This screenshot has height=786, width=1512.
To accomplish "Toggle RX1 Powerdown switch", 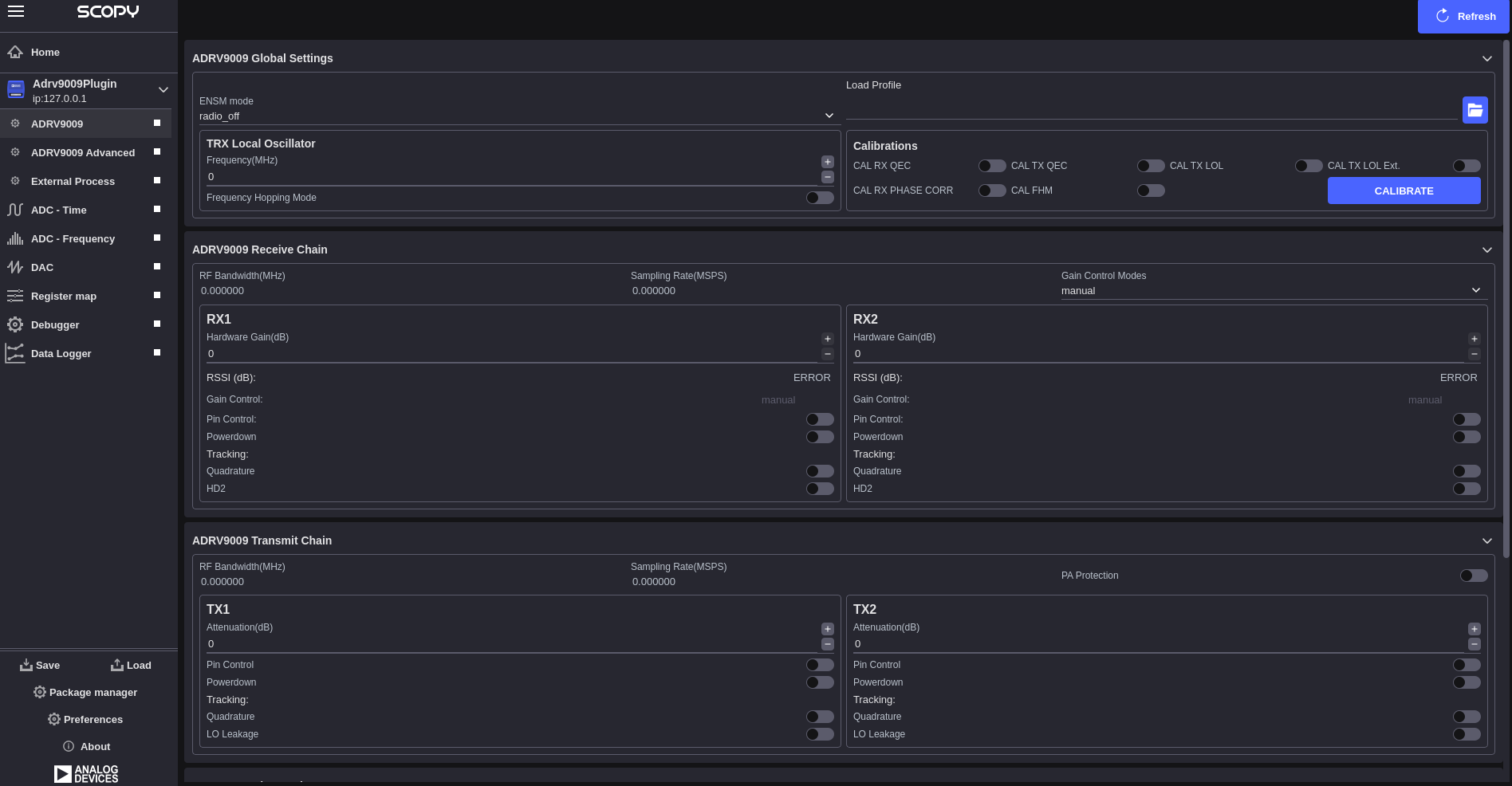I will point(820,437).
